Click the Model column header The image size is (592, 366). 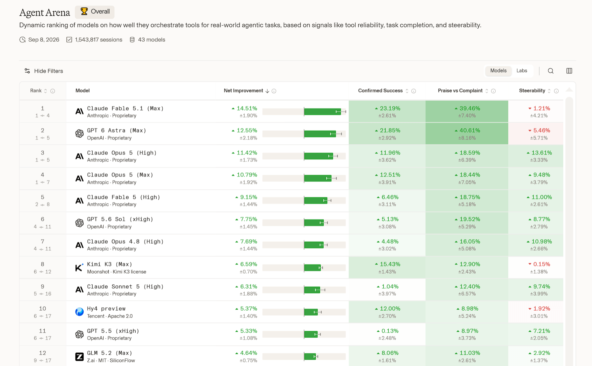pyautogui.click(x=82, y=91)
